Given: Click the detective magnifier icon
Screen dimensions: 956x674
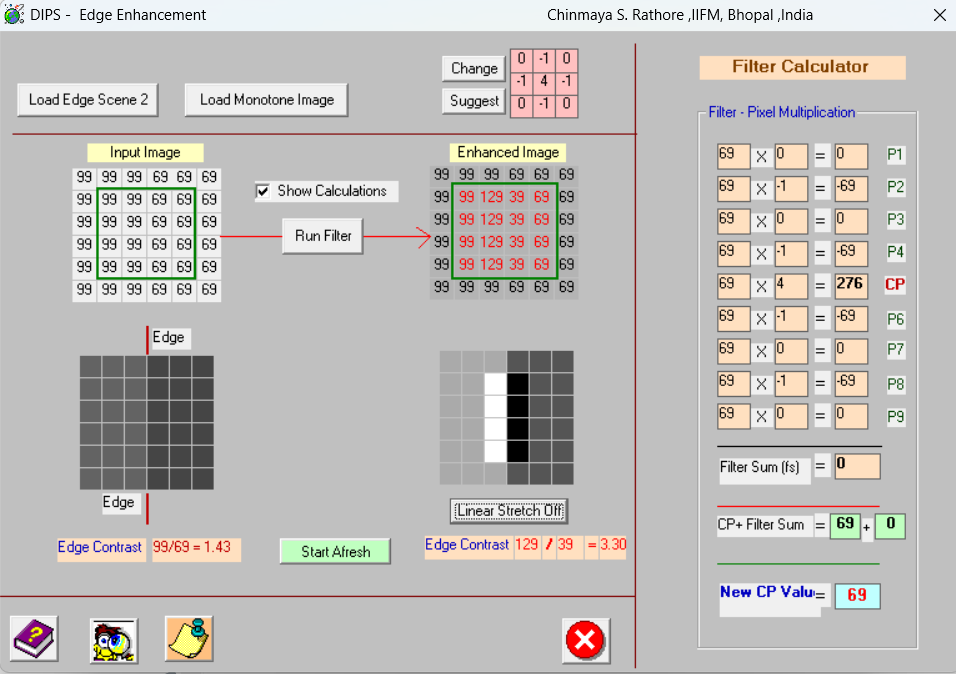Looking at the screenshot, I should point(113,640).
